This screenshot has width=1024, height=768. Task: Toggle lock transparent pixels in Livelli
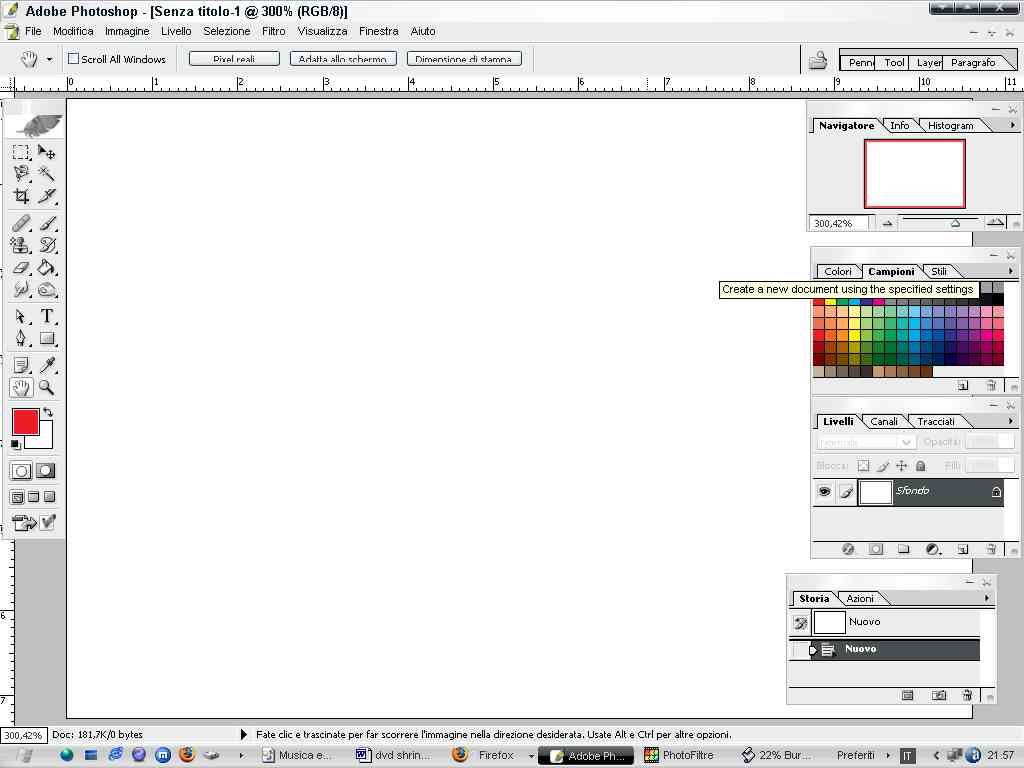pyautogui.click(x=863, y=466)
